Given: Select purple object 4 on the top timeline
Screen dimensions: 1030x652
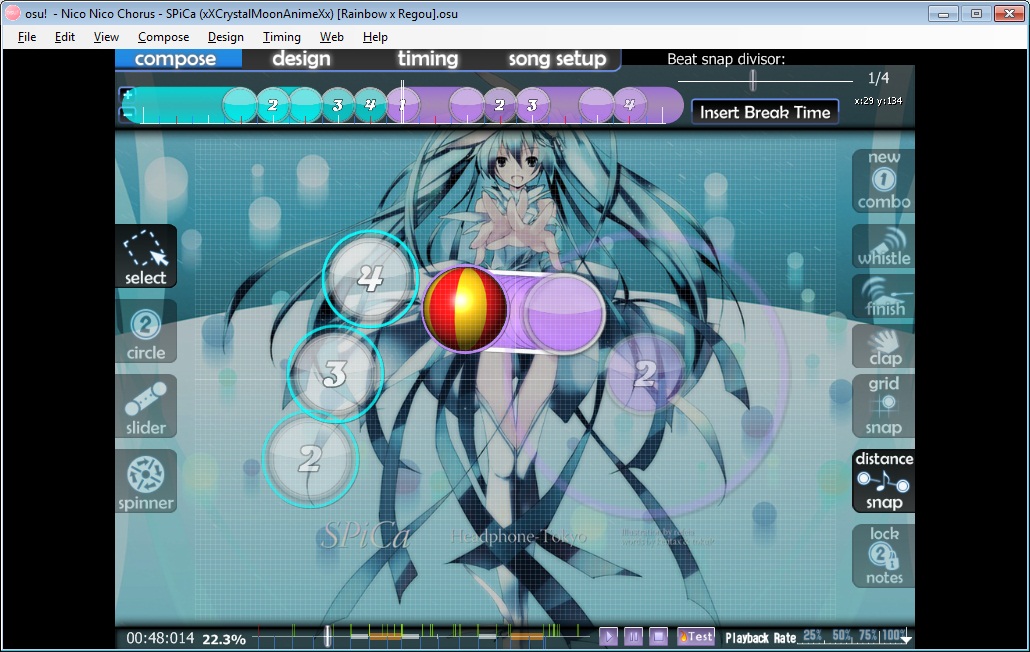Looking at the screenshot, I should pos(629,105).
